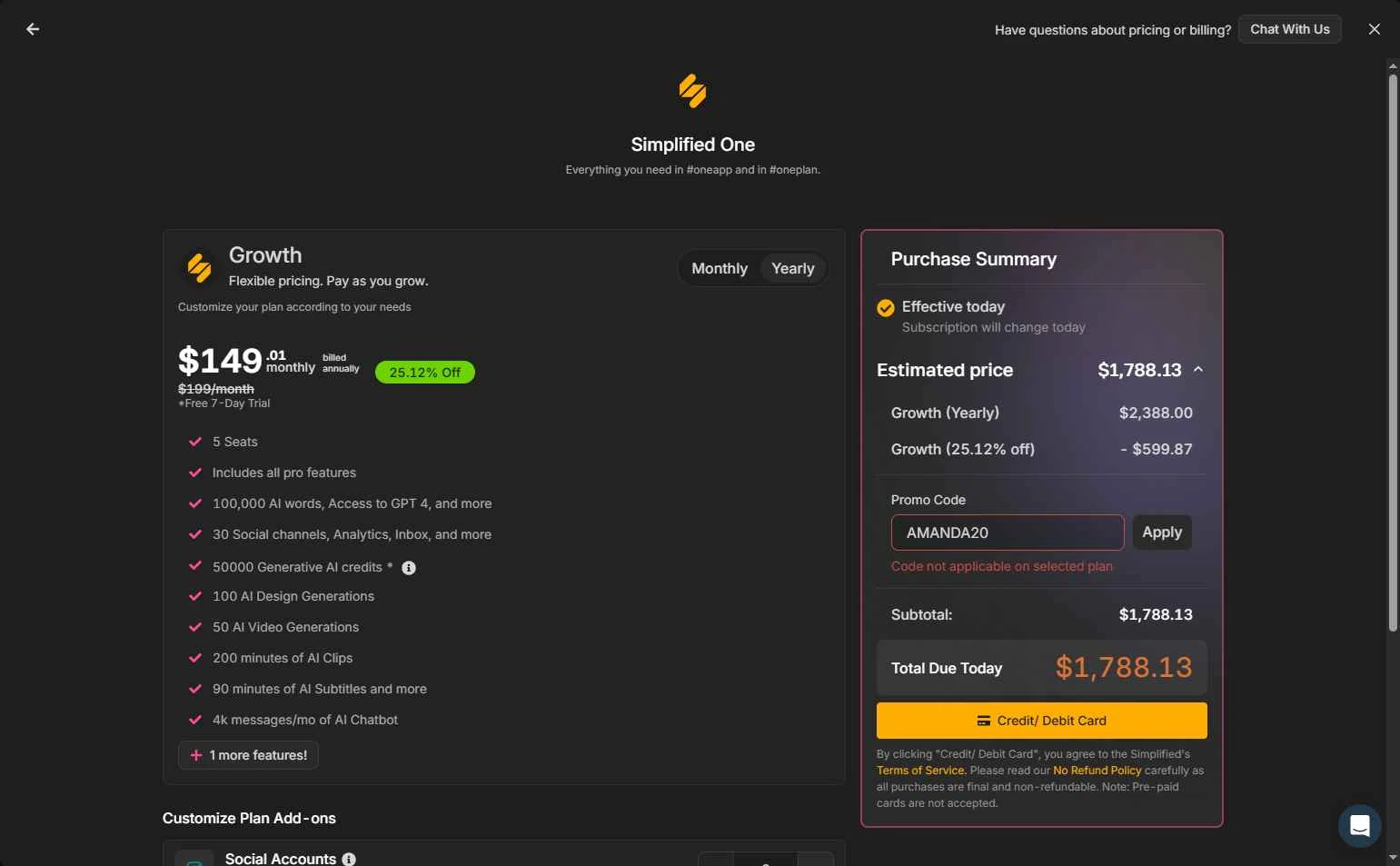Close the pricing page with X
This screenshot has width=1400, height=866.
click(1374, 29)
